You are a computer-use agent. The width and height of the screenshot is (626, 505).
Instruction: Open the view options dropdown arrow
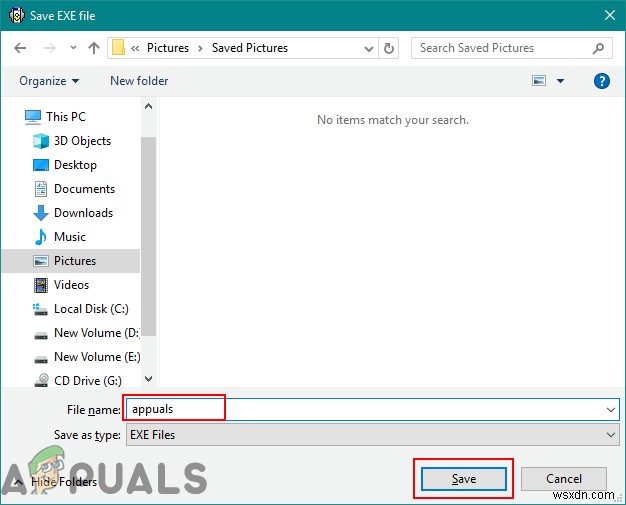(x=561, y=81)
